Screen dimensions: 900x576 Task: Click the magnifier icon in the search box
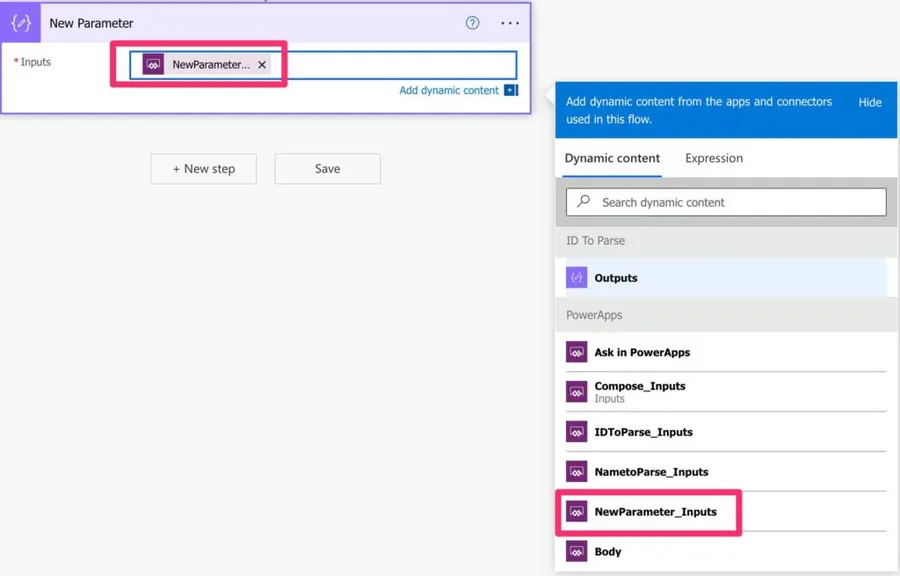(x=584, y=202)
